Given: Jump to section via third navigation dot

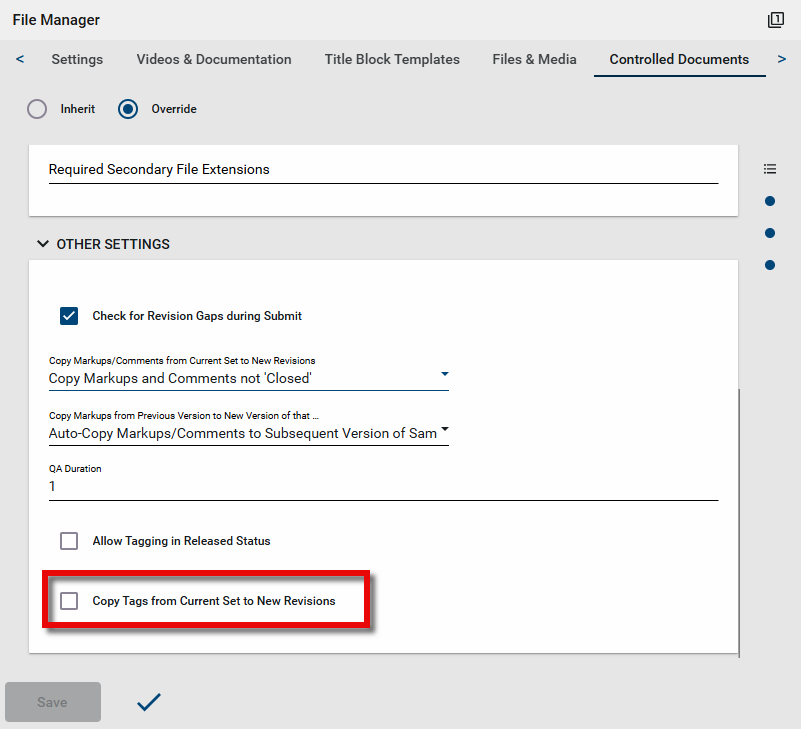Looking at the screenshot, I should [770, 265].
